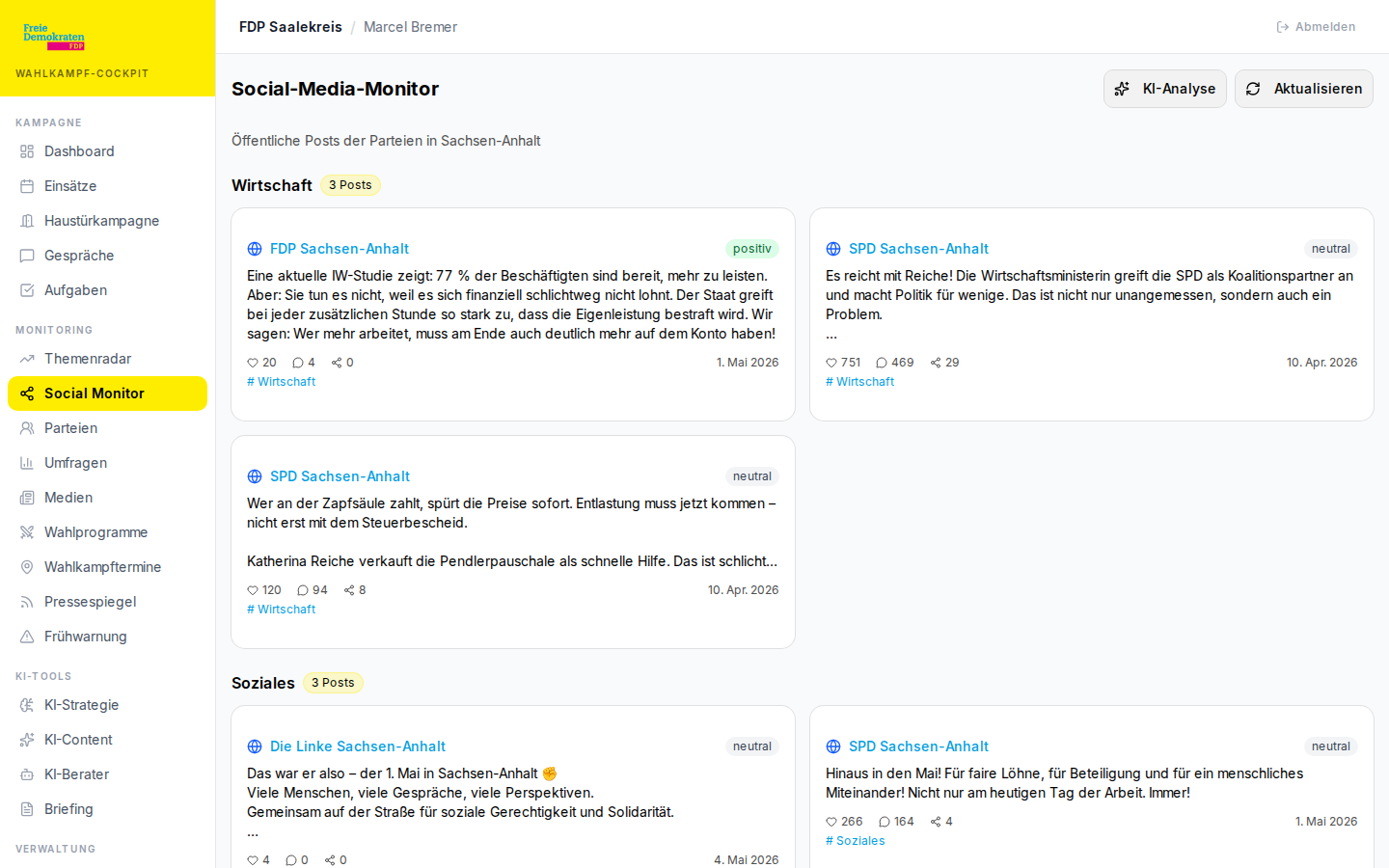The width and height of the screenshot is (1389, 868).
Task: Open the Pressespiegel page
Action: coord(107,602)
